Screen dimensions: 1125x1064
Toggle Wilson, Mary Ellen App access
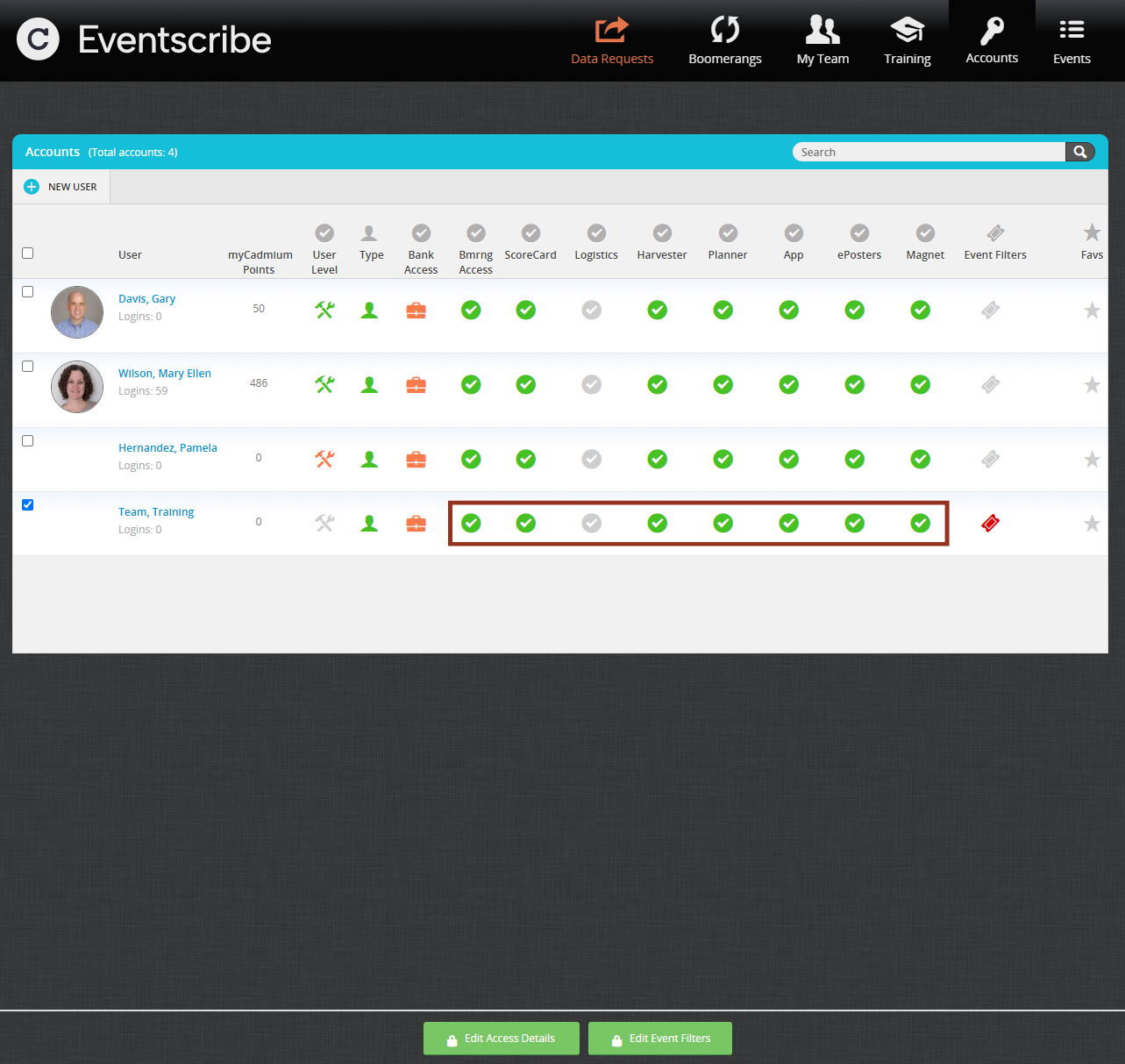coord(789,384)
